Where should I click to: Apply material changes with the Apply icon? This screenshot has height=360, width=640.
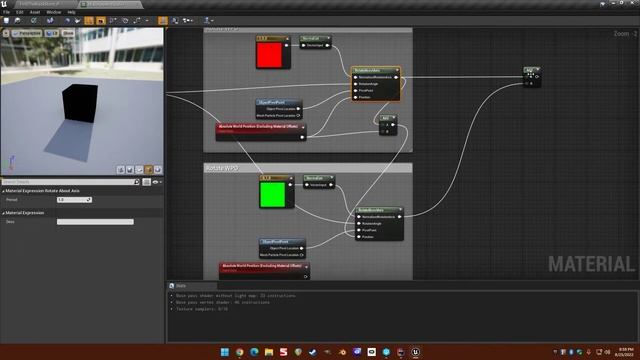(x=33, y=20)
